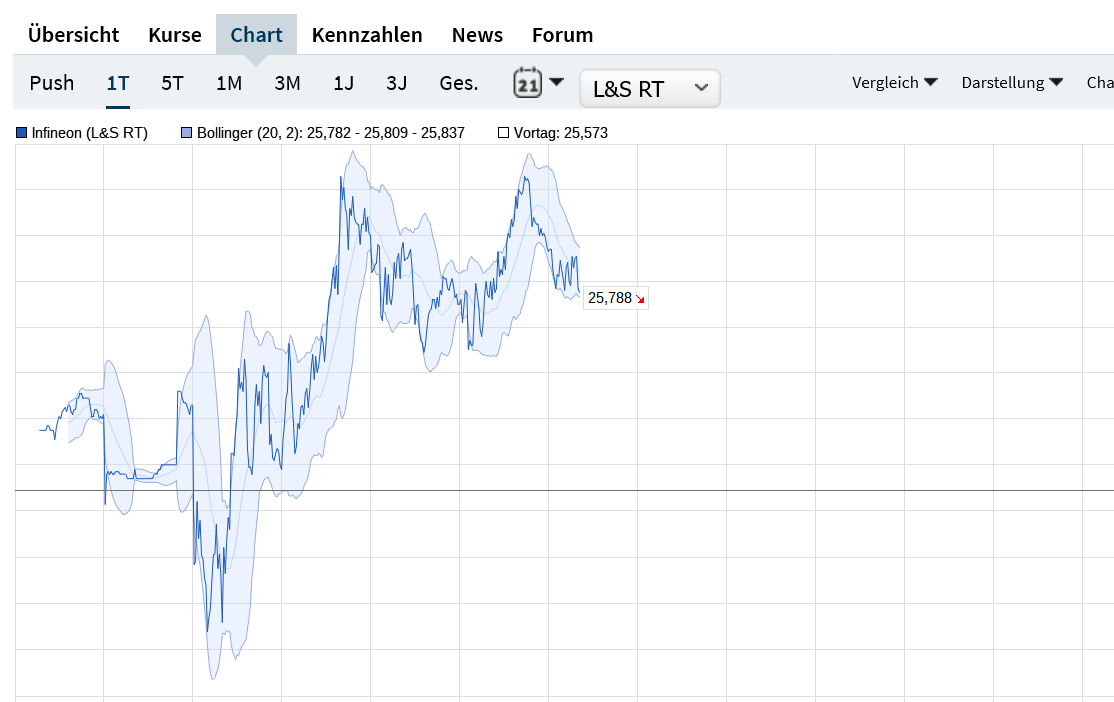Click the red down-arrow price indicator
This screenshot has width=1114, height=702.
click(x=640, y=299)
